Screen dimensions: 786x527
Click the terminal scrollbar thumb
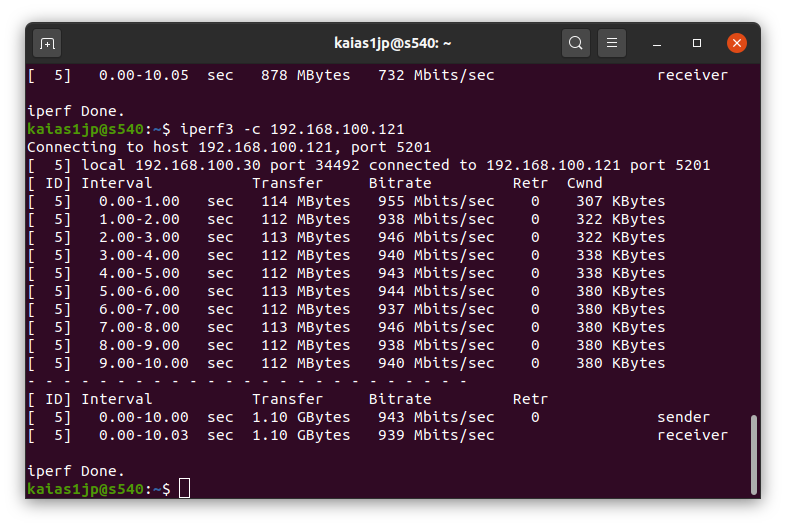[753, 454]
